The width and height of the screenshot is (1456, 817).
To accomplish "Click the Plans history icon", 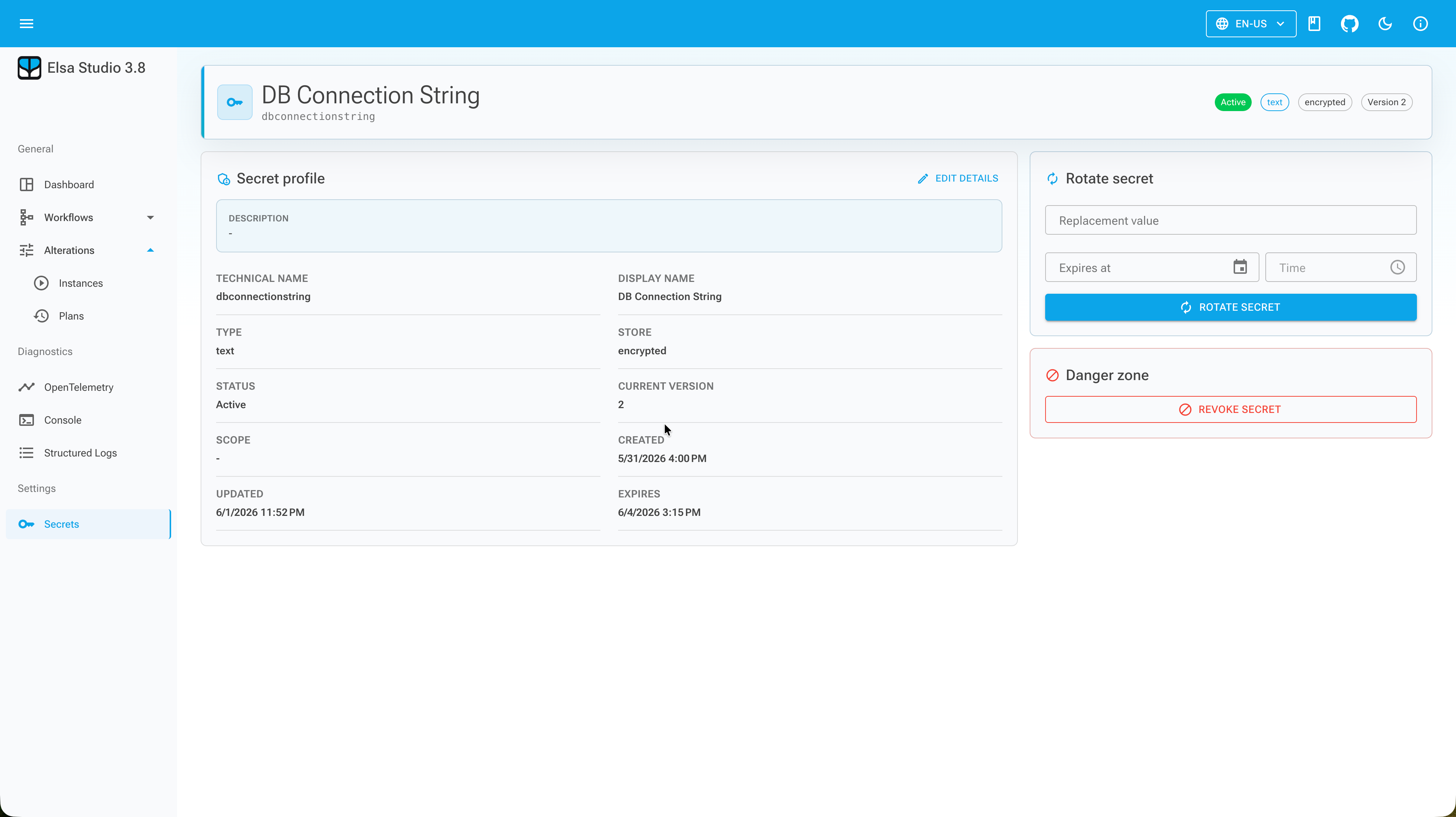I will (41, 316).
